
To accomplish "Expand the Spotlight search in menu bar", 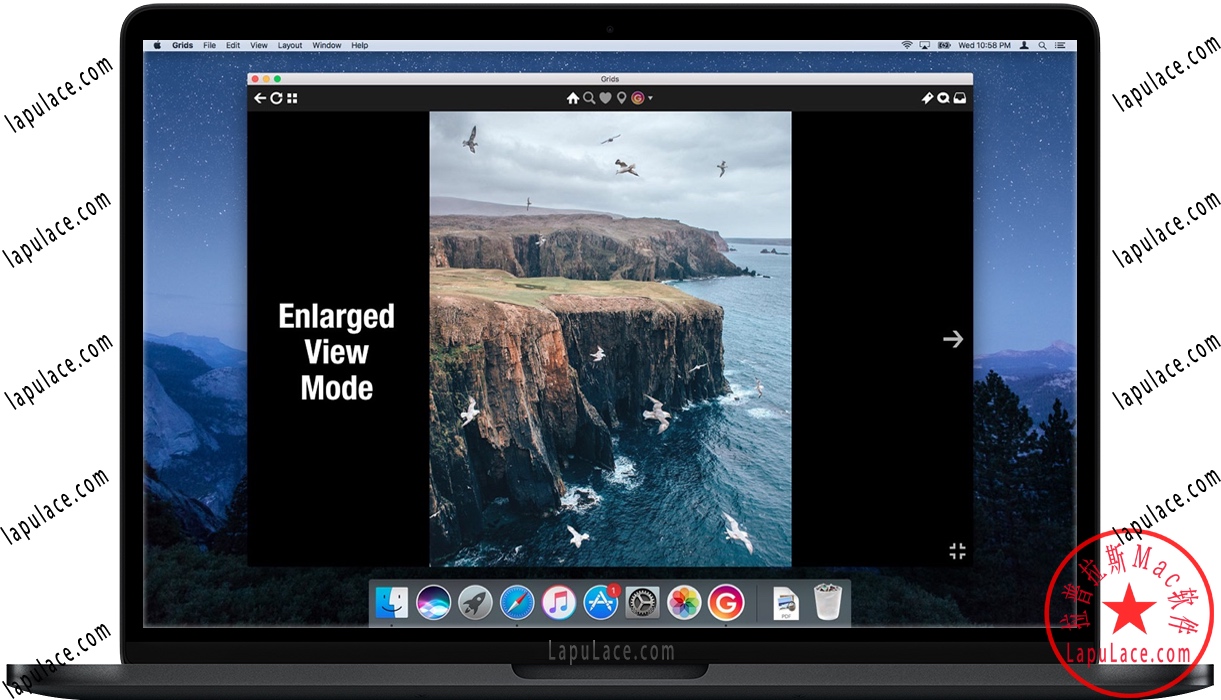I will pos(1041,45).
